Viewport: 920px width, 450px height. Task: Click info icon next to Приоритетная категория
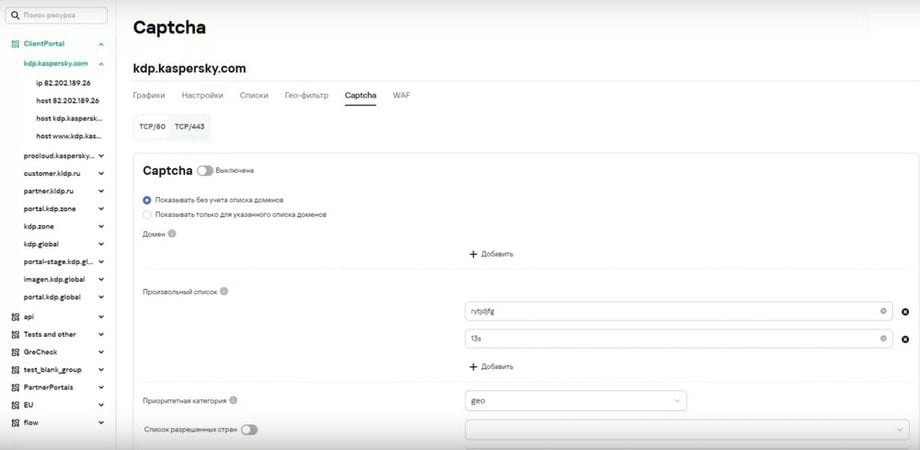233,401
